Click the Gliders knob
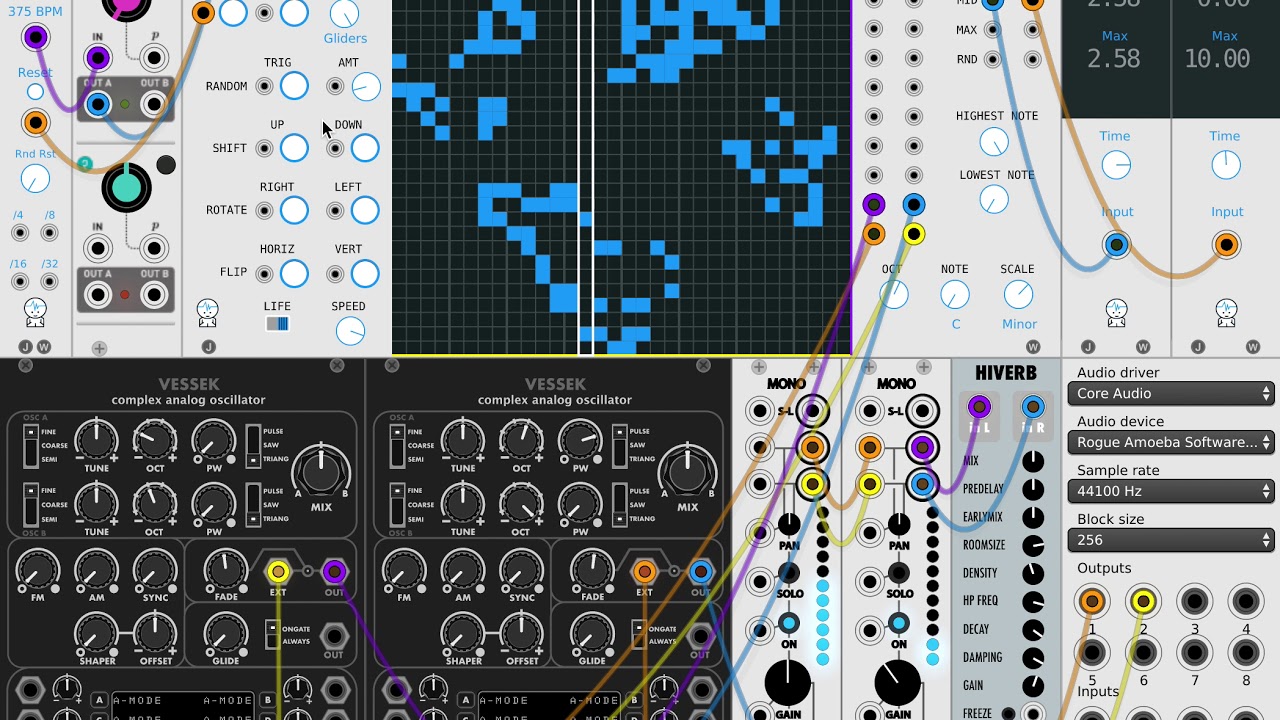The image size is (1280, 720). pyautogui.click(x=344, y=13)
